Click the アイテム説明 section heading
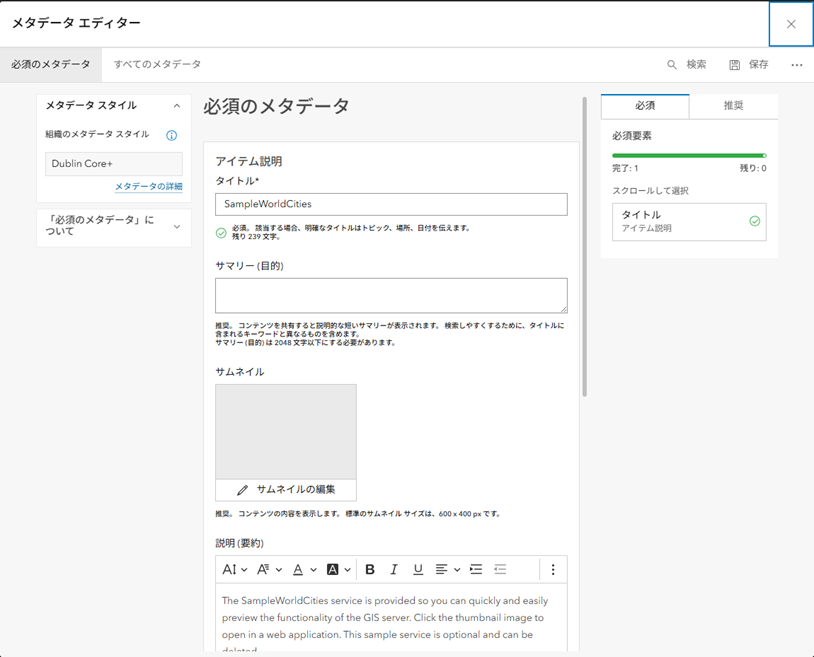The width and height of the screenshot is (814, 657). [x=249, y=161]
